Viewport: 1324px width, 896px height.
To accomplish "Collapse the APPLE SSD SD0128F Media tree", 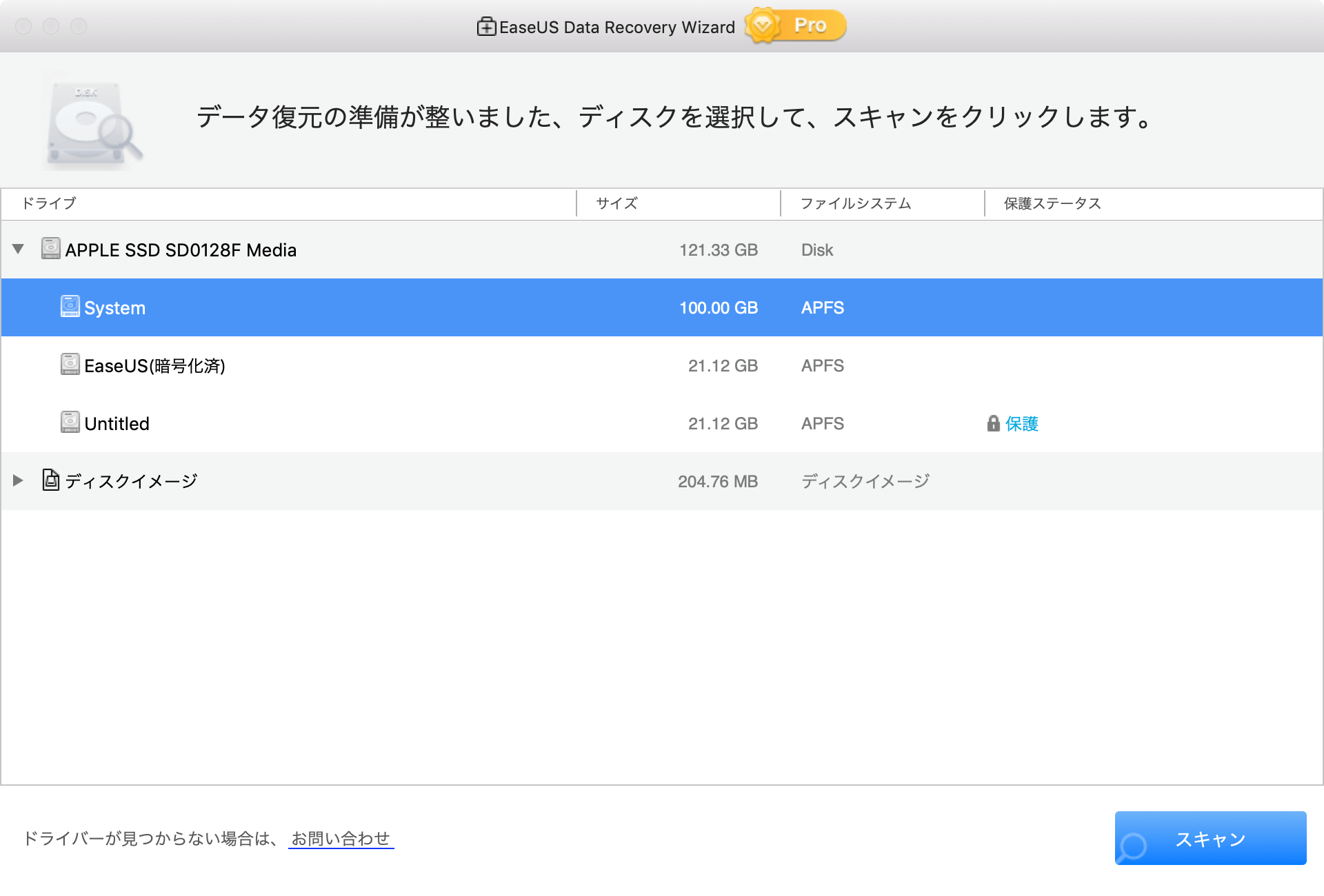I will (x=19, y=250).
